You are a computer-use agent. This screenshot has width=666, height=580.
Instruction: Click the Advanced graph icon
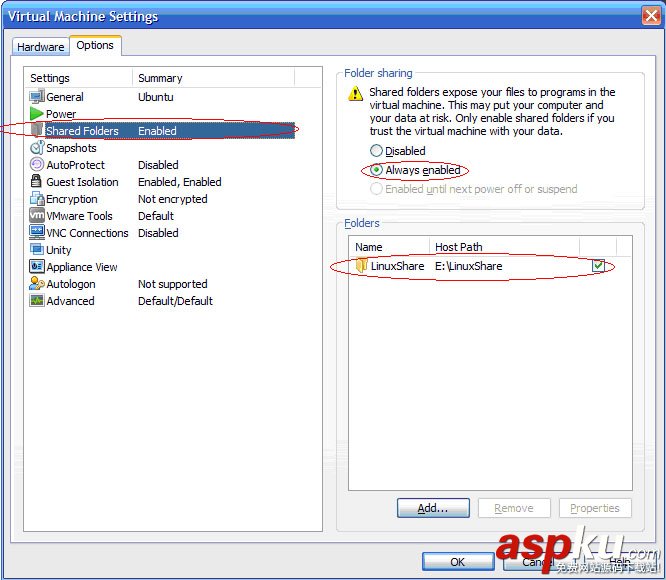[37, 301]
